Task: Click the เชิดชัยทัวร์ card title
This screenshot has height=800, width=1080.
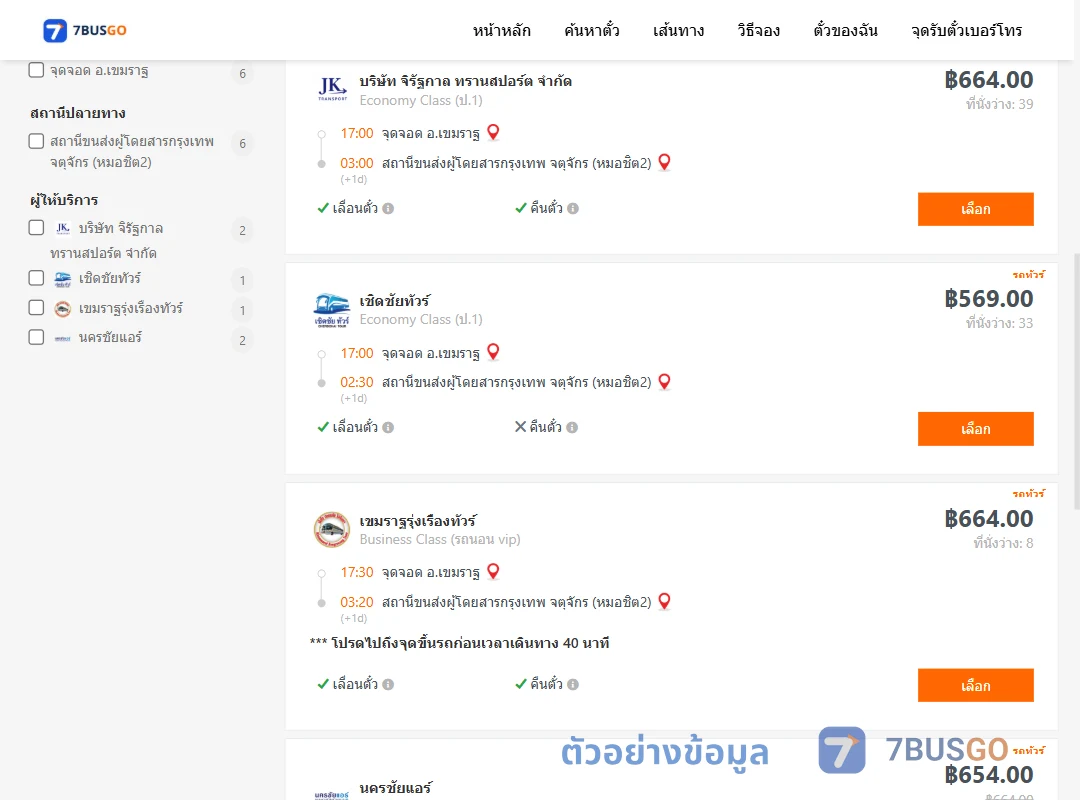Action: (x=395, y=300)
